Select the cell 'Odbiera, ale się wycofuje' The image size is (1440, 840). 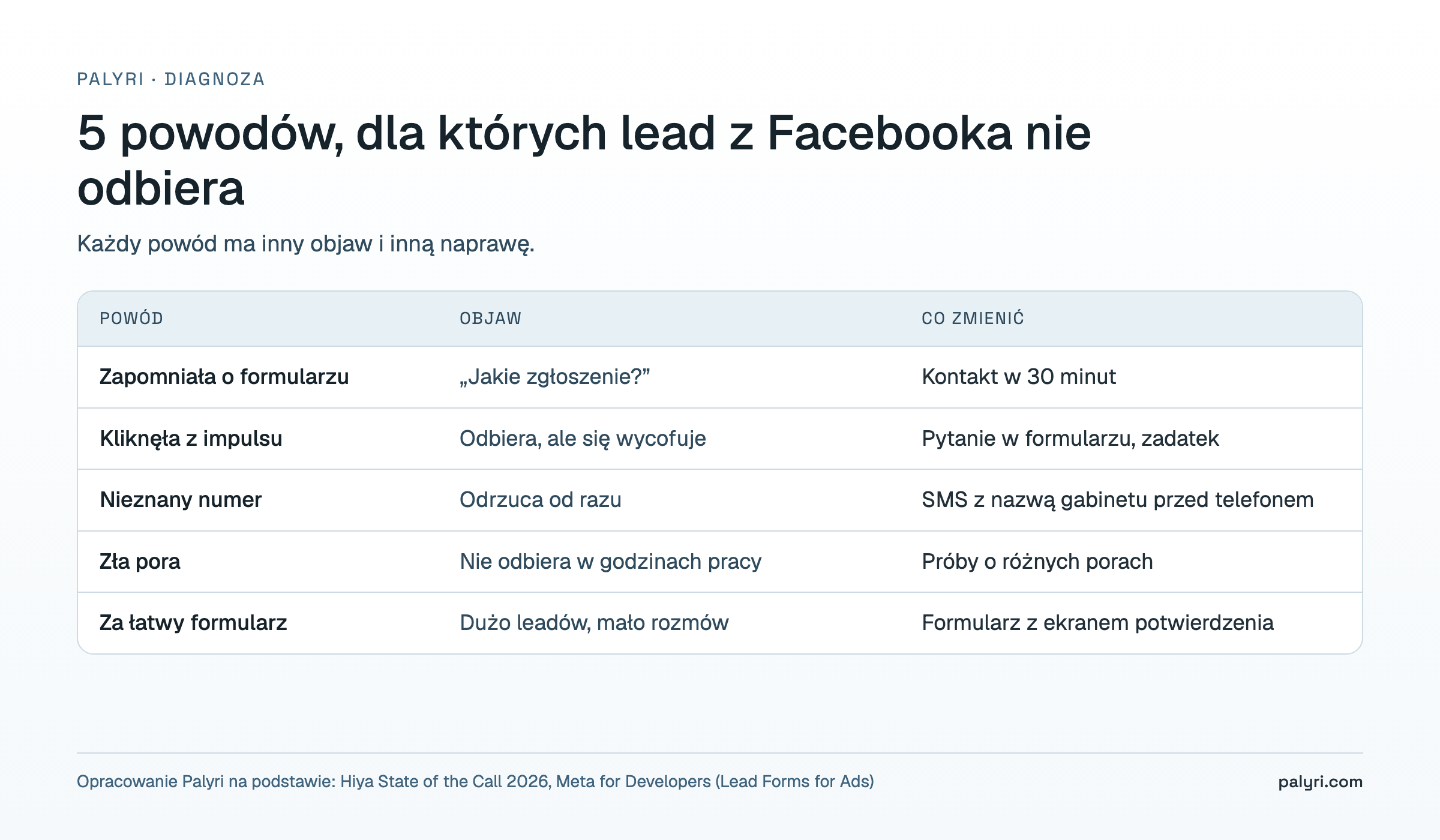[x=583, y=439]
